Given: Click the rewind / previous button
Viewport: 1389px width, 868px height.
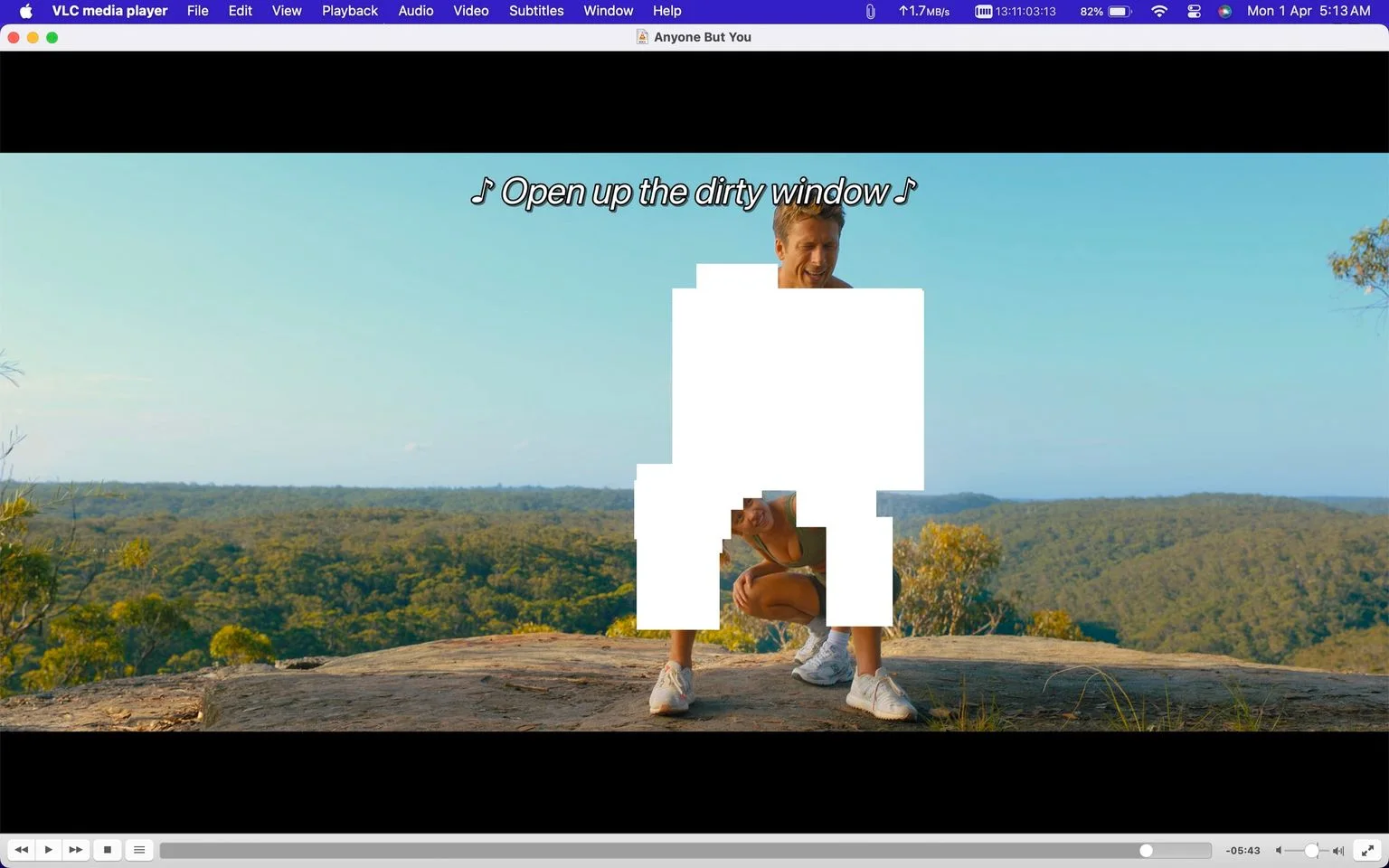Looking at the screenshot, I should (x=21, y=850).
